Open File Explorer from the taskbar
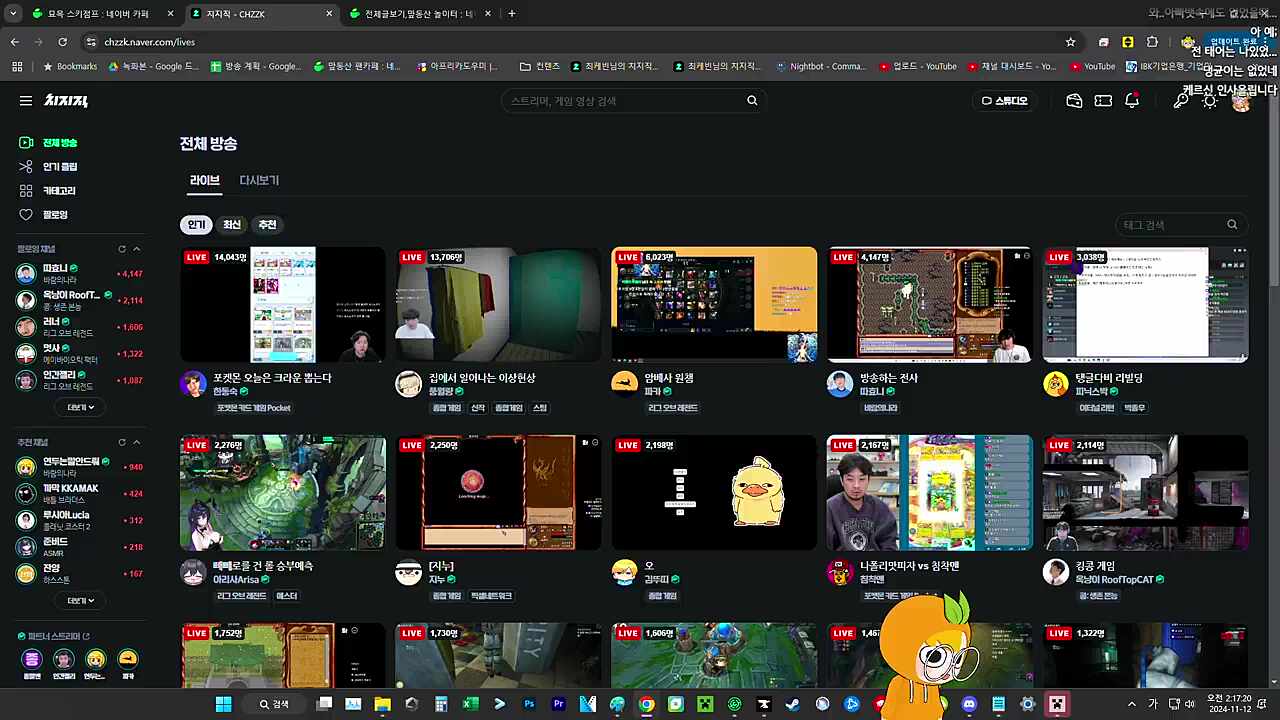 click(x=382, y=704)
